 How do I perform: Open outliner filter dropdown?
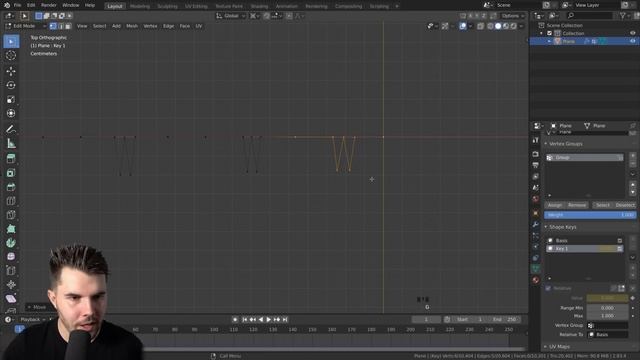[x=624, y=16]
